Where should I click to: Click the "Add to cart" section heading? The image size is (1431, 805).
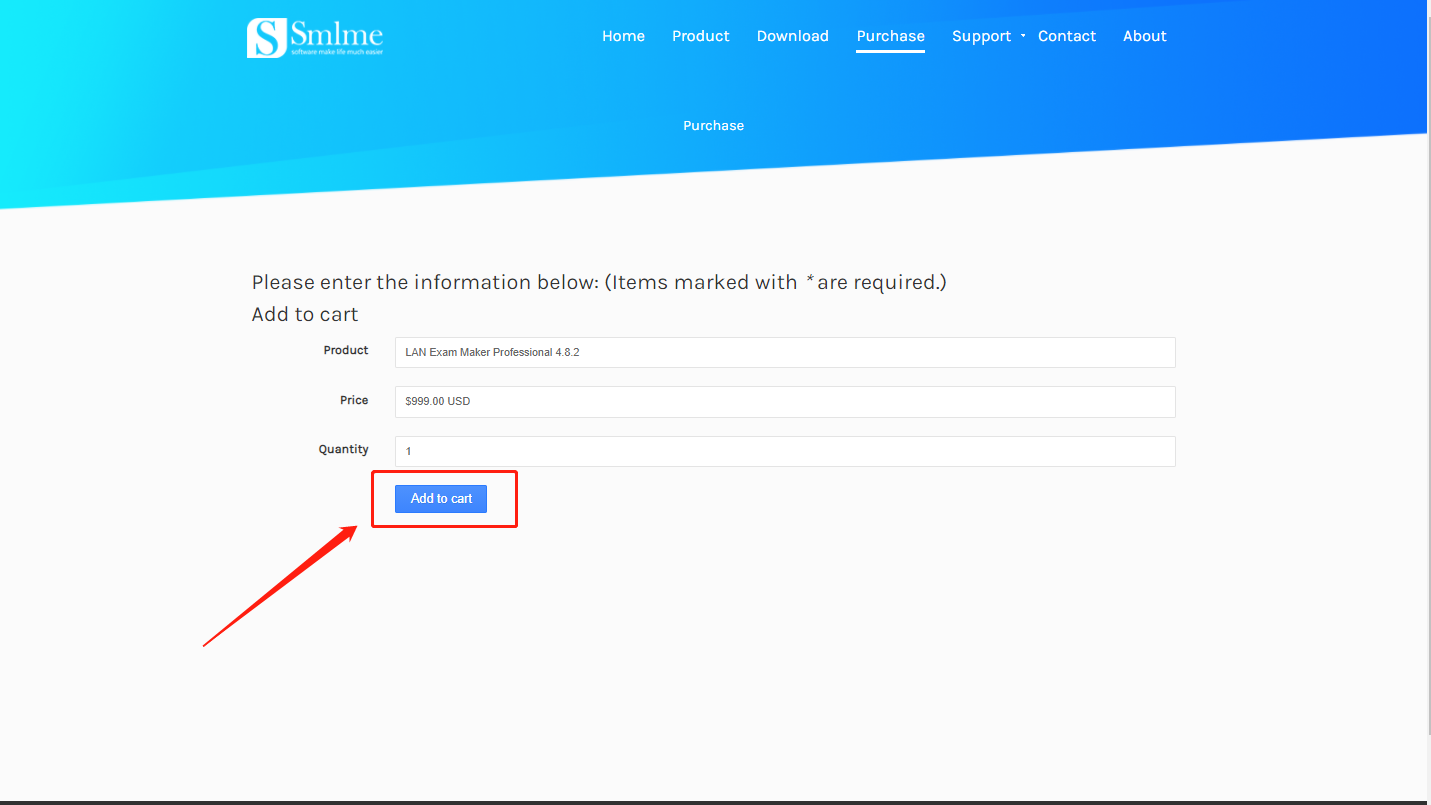coord(305,314)
